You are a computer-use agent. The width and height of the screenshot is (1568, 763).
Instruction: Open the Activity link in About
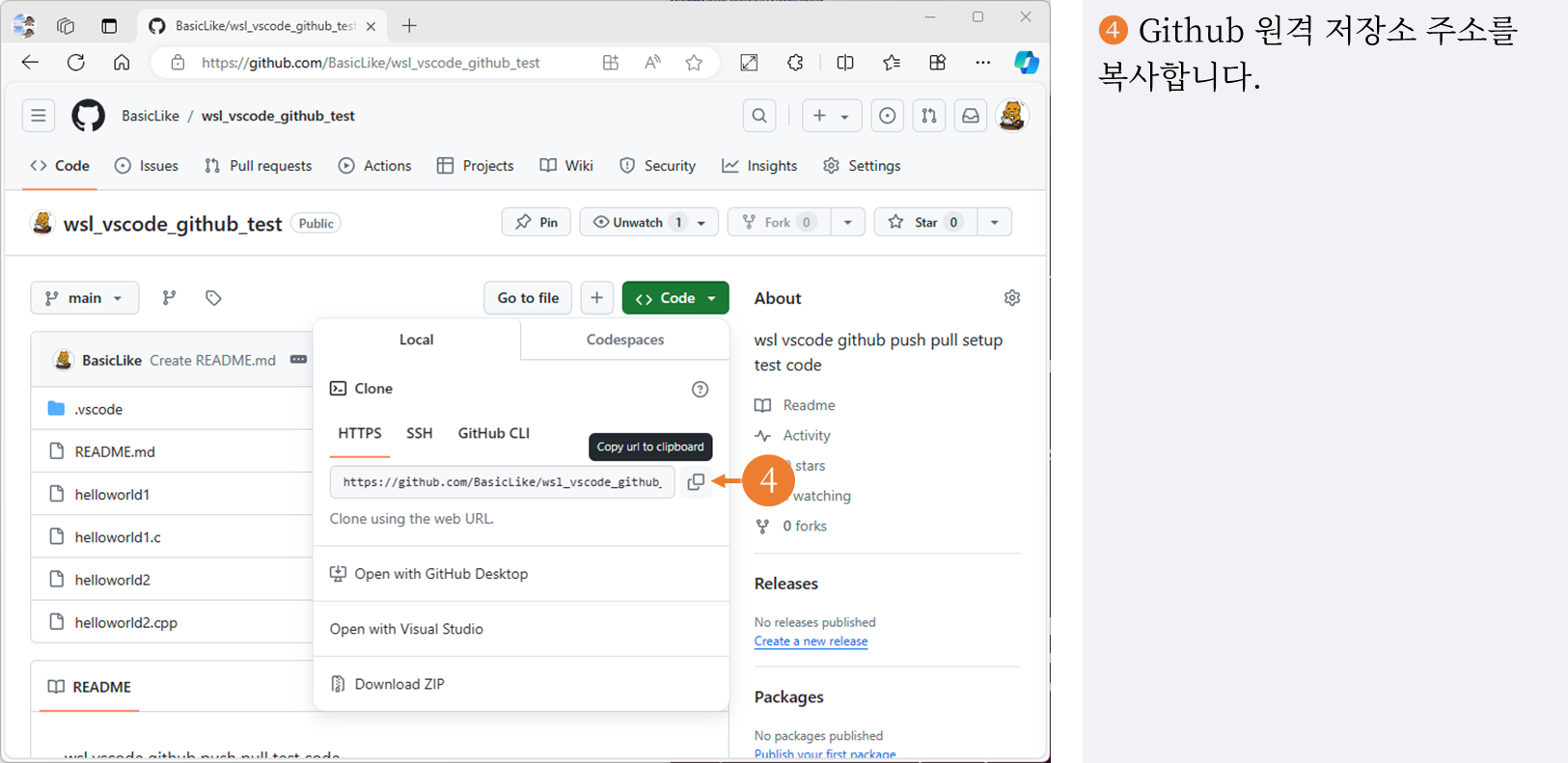pyautogui.click(x=807, y=436)
